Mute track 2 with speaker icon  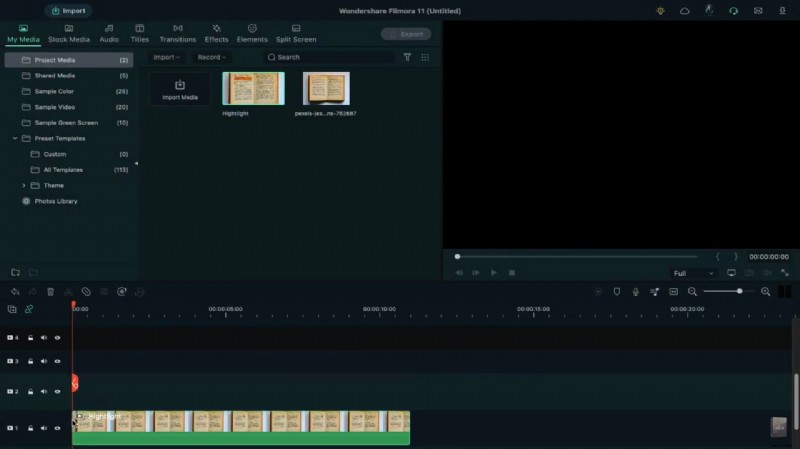click(x=44, y=391)
